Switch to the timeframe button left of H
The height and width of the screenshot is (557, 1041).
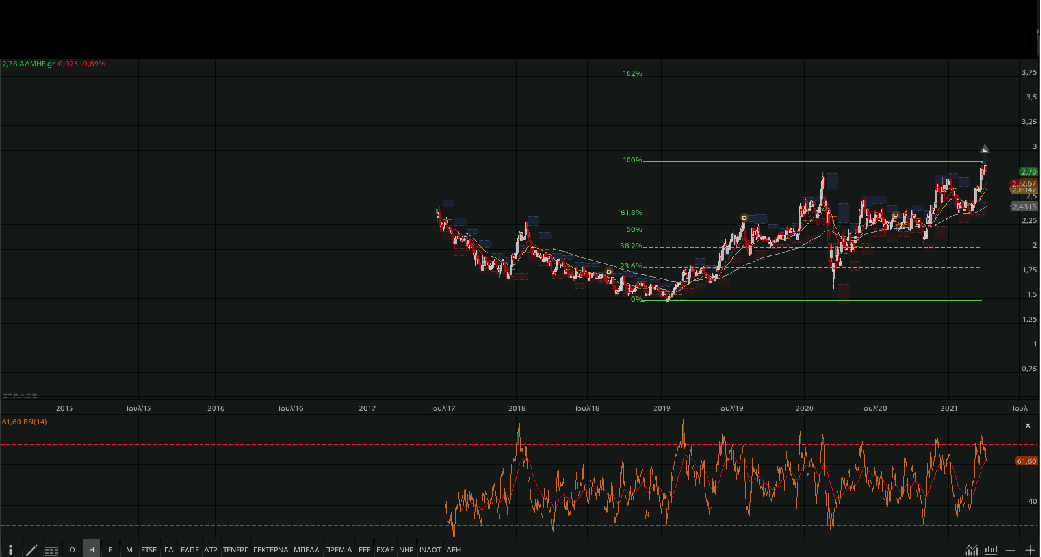pos(72,549)
